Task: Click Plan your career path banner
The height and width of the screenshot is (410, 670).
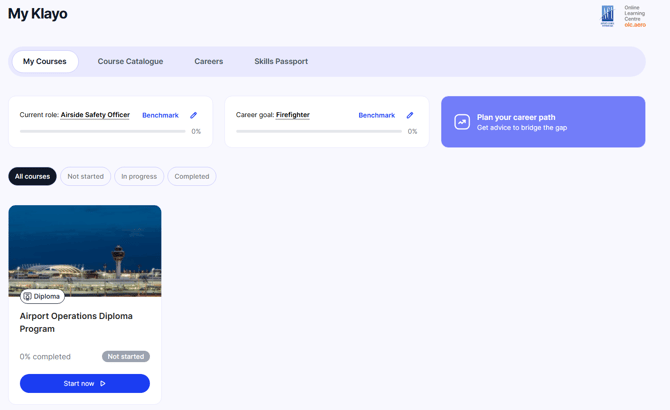Action: pos(543,122)
